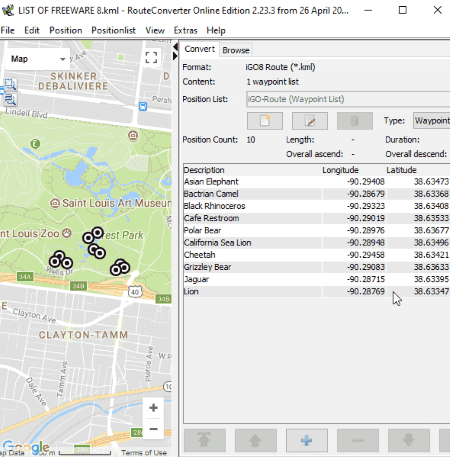
Task: Zoom in on the map
Action: point(153,407)
